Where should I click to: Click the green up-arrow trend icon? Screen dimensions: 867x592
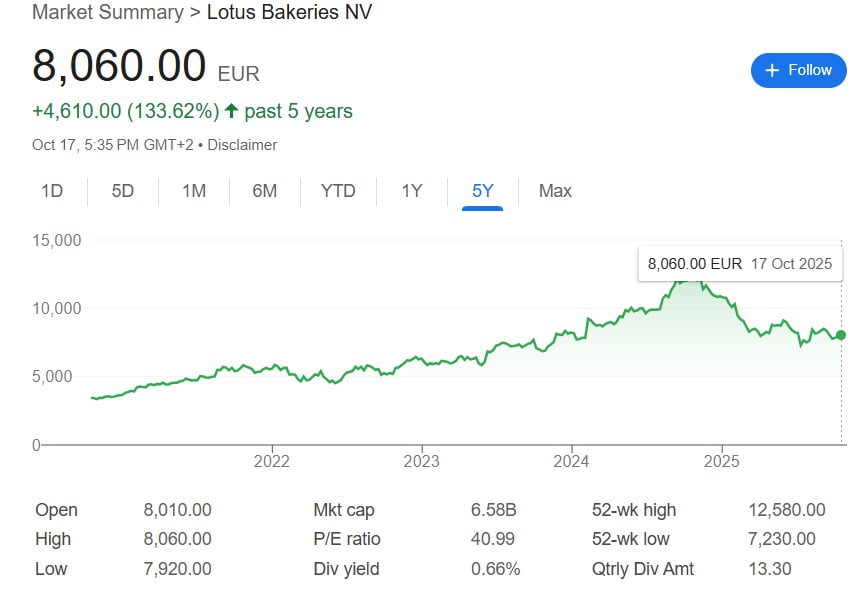pyautogui.click(x=231, y=111)
